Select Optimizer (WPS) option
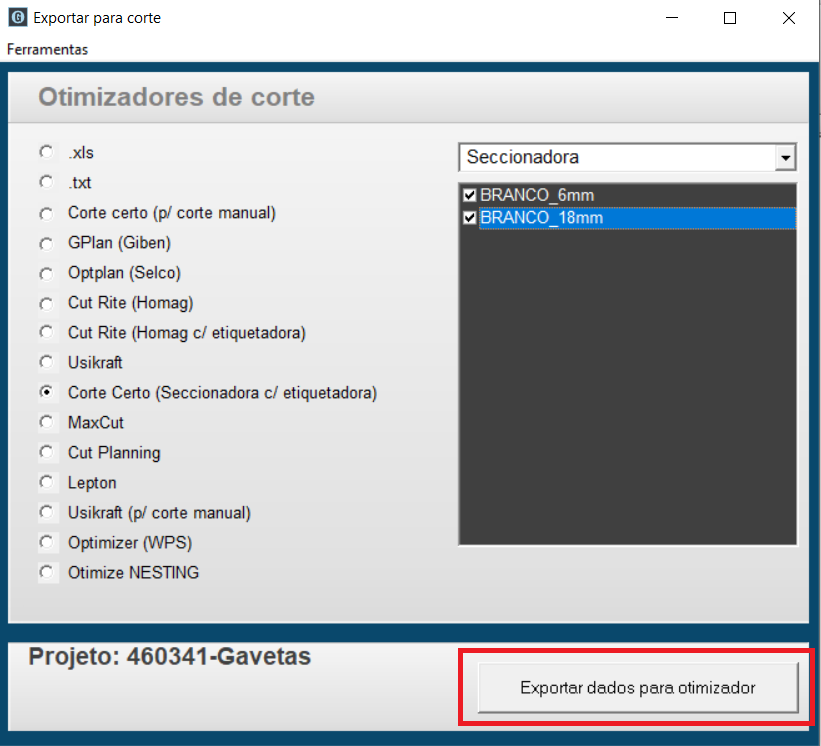Viewport: 821px width, 746px height. (47, 542)
